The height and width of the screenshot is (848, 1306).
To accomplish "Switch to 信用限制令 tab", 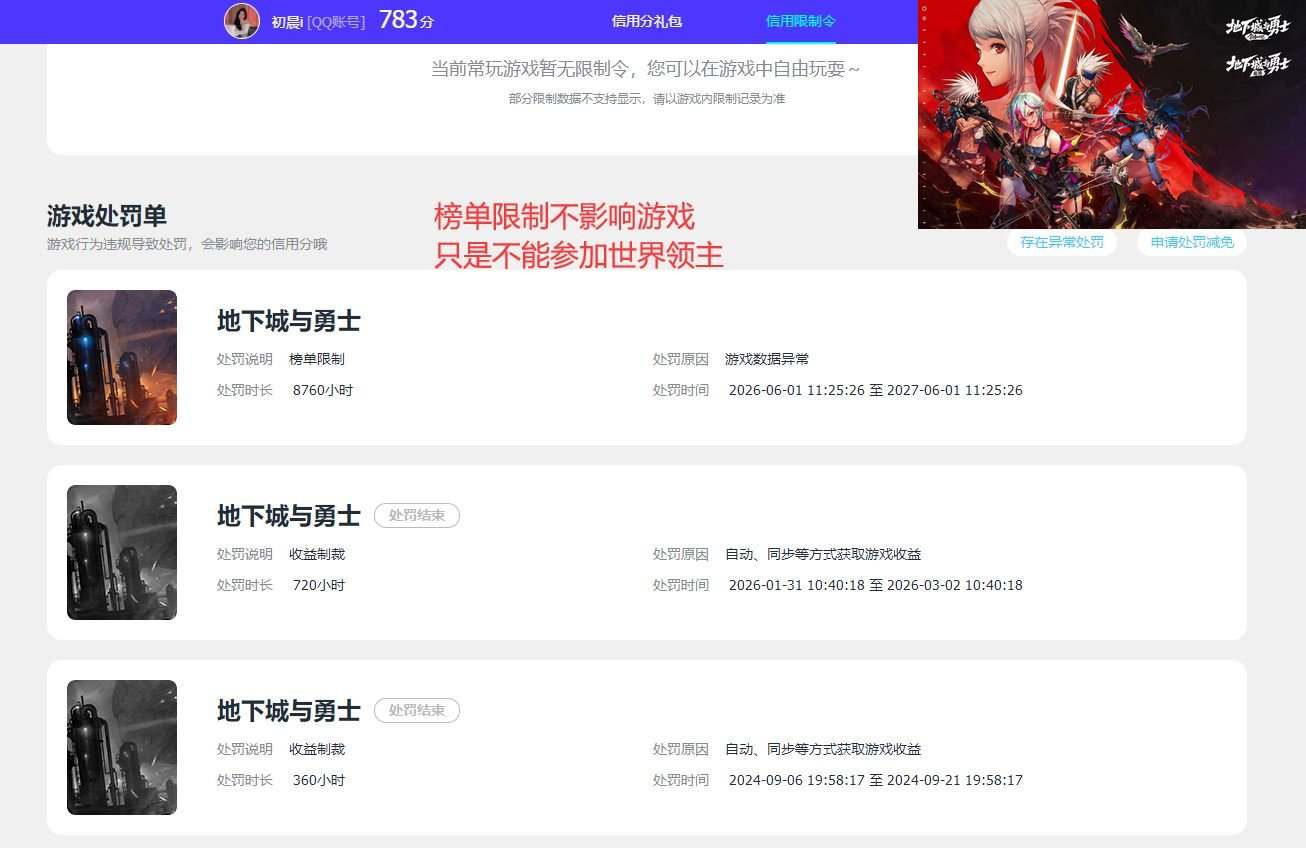I will [x=801, y=21].
